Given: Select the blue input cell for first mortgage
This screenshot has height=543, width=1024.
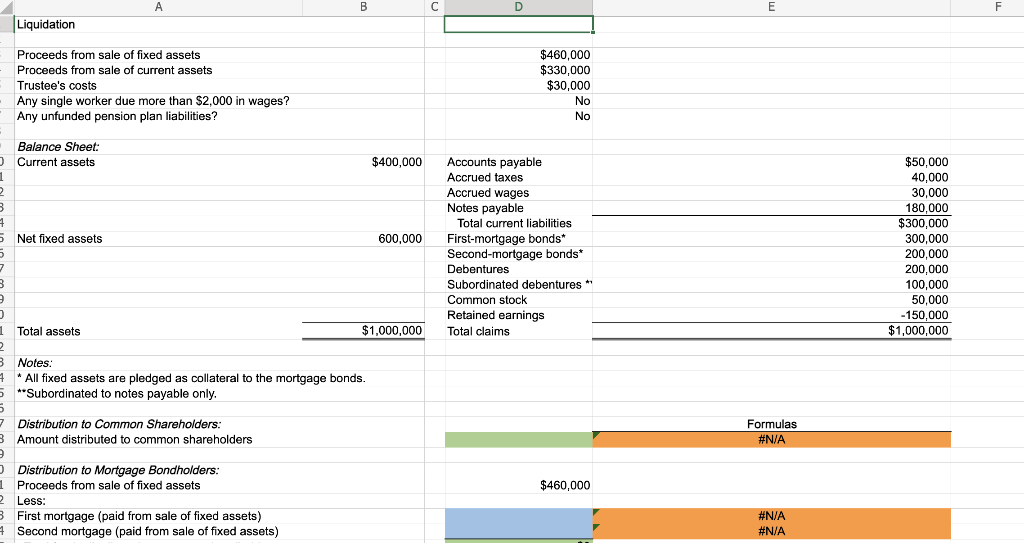Looking at the screenshot, I should point(519,516).
